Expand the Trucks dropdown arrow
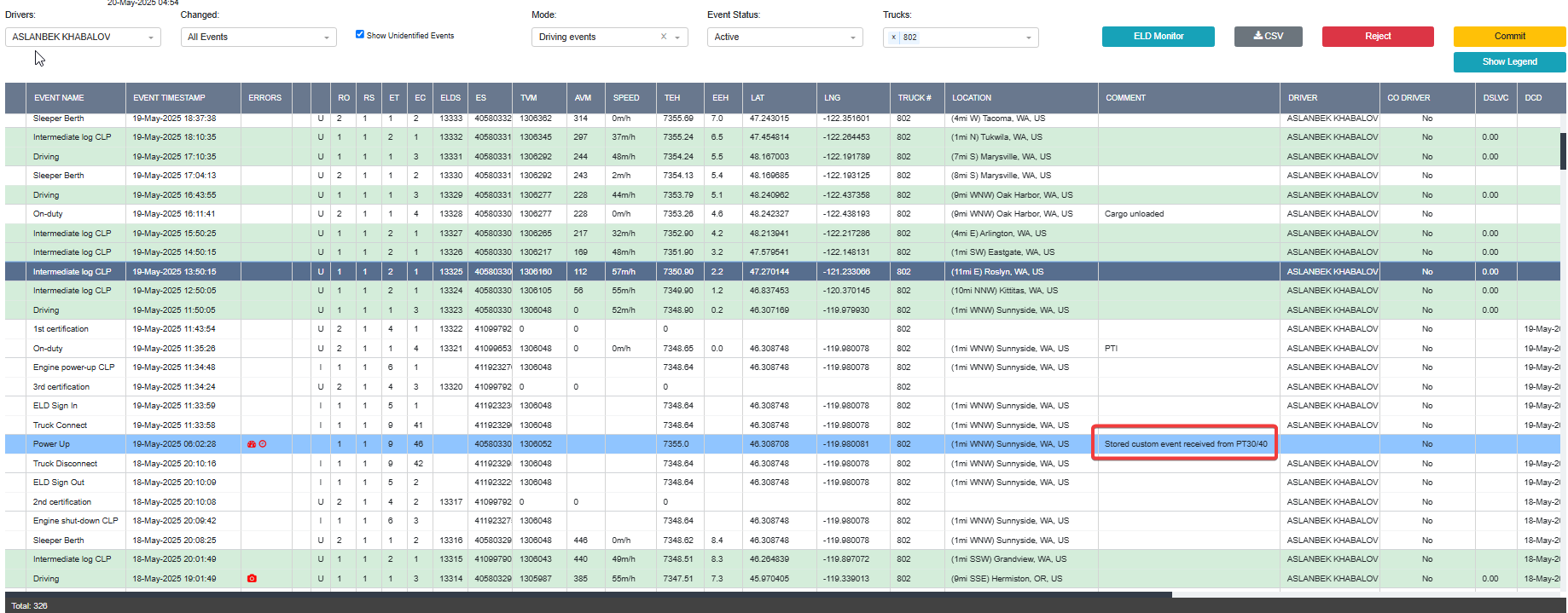 (1029, 38)
